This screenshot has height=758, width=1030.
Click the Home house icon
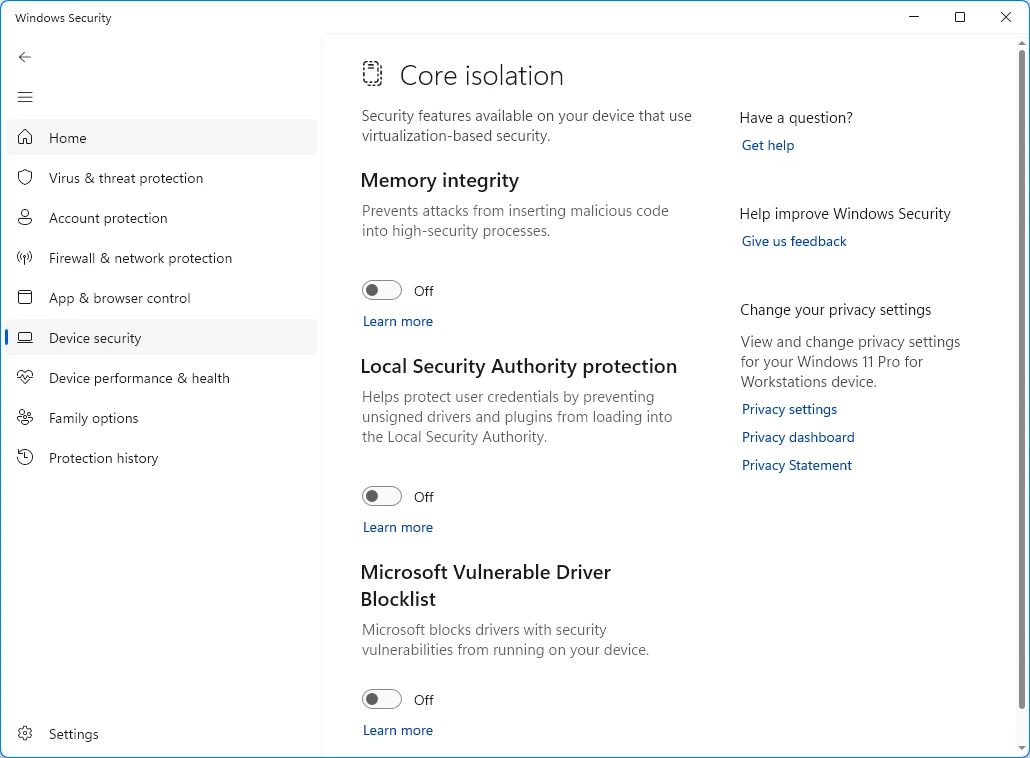[25, 137]
